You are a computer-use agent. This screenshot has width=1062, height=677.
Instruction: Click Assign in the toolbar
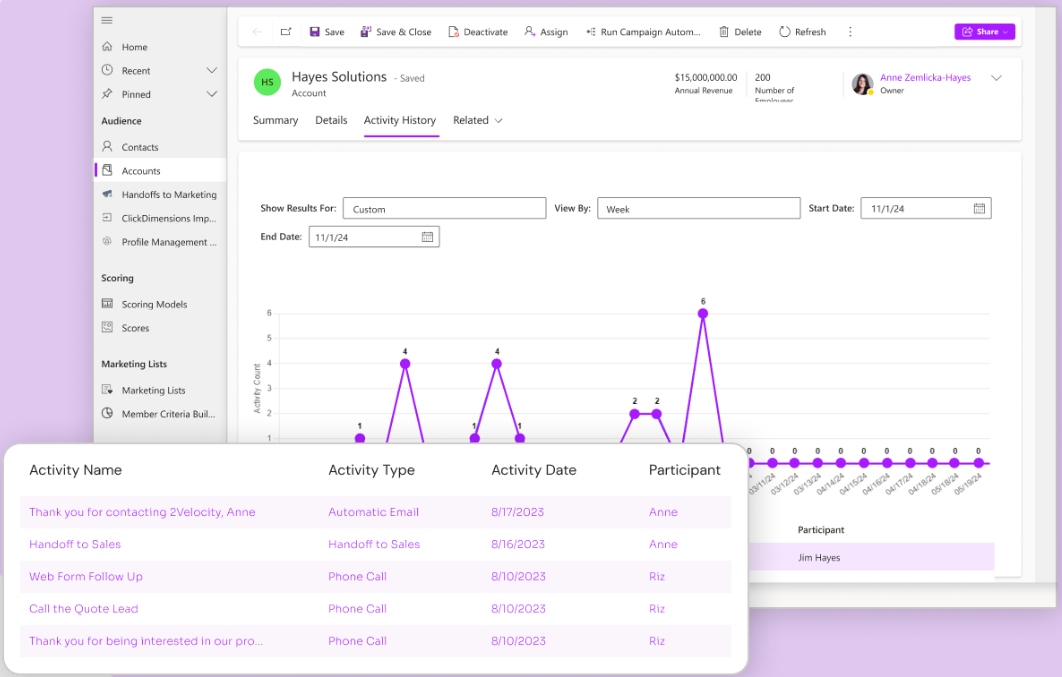tap(546, 32)
